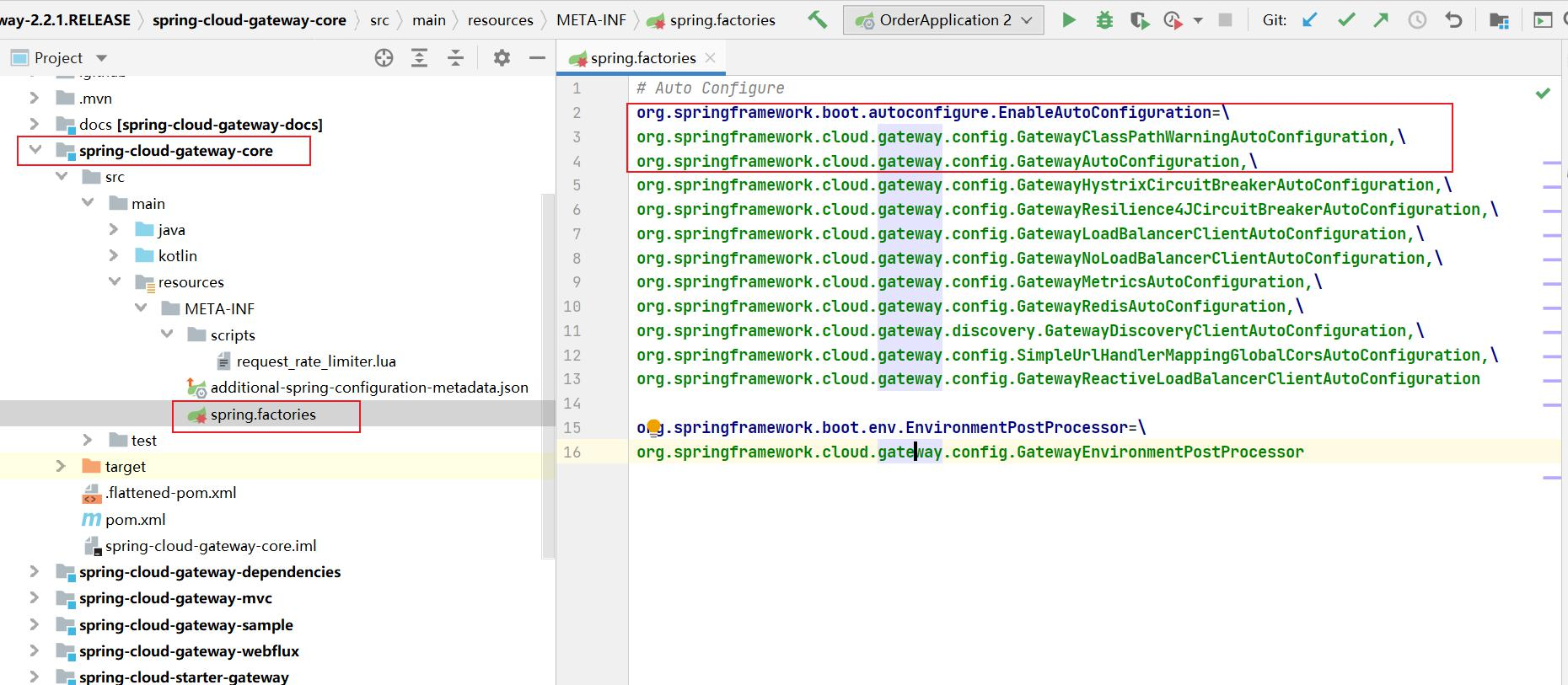1568x685 pixels.
Task: Expand spring-cloud-gateway-dependencies module
Action: click(34, 571)
